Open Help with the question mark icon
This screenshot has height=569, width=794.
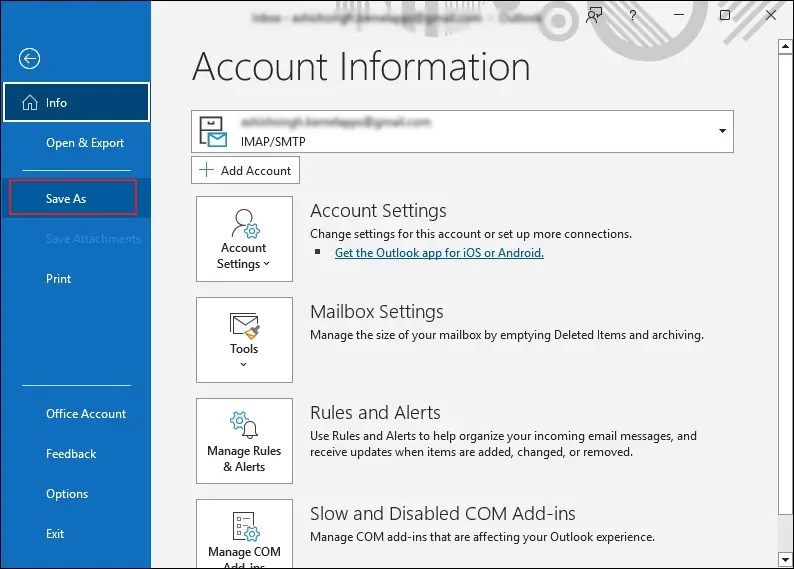(632, 15)
